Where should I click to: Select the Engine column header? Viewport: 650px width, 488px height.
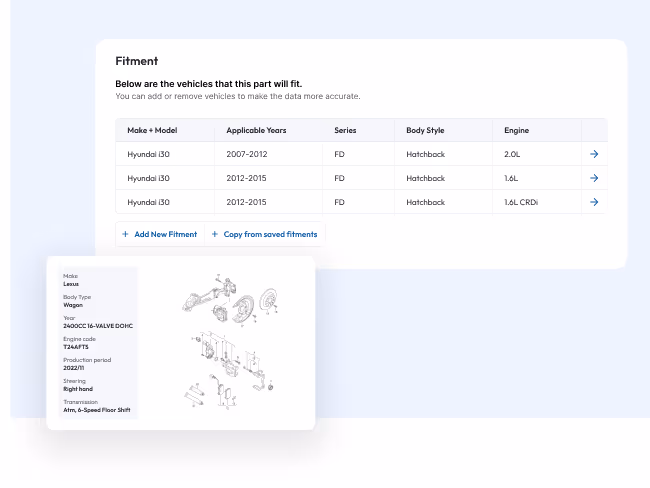coord(517,130)
